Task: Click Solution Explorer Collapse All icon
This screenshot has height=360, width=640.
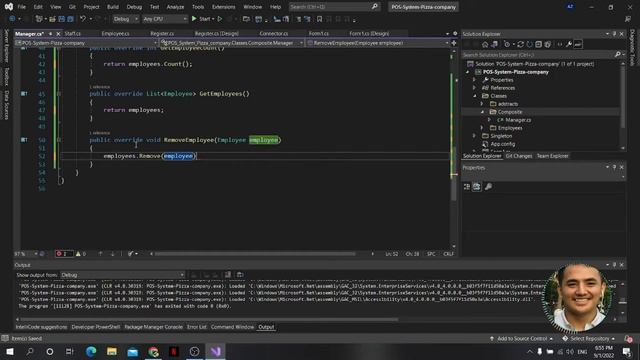Action: coord(538,44)
